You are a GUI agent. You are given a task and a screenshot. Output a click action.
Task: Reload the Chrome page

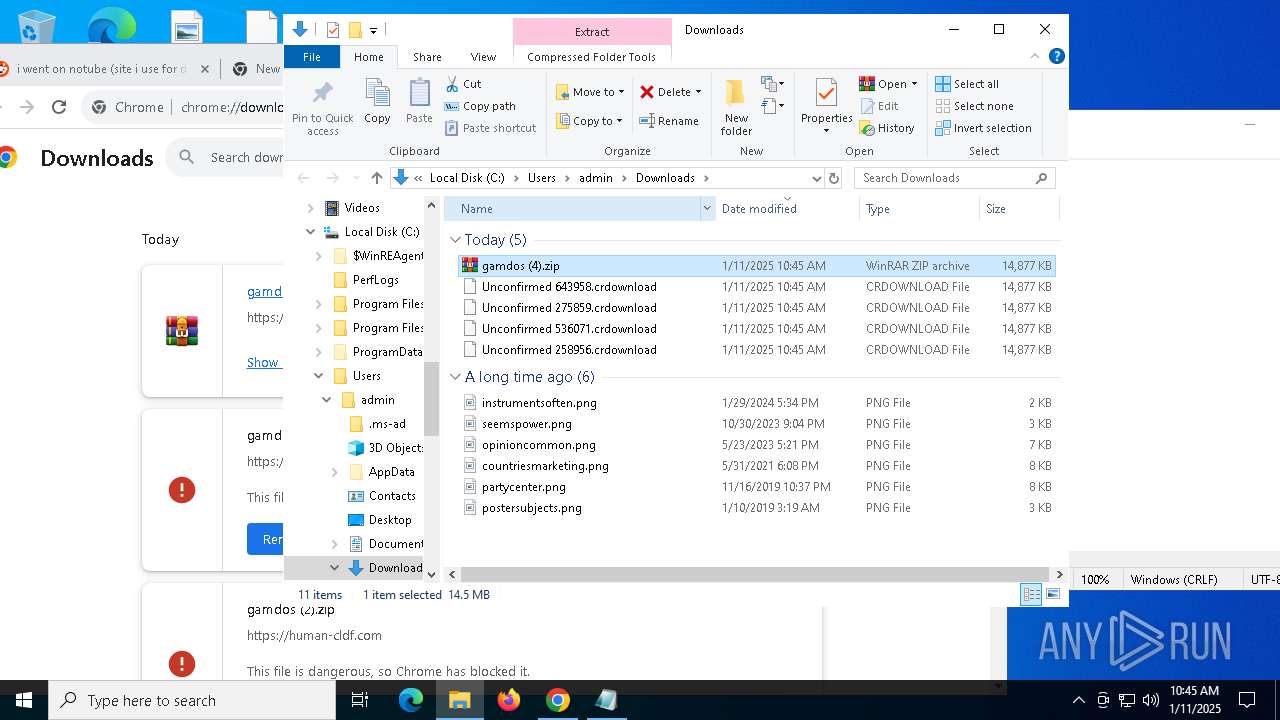click(x=59, y=107)
